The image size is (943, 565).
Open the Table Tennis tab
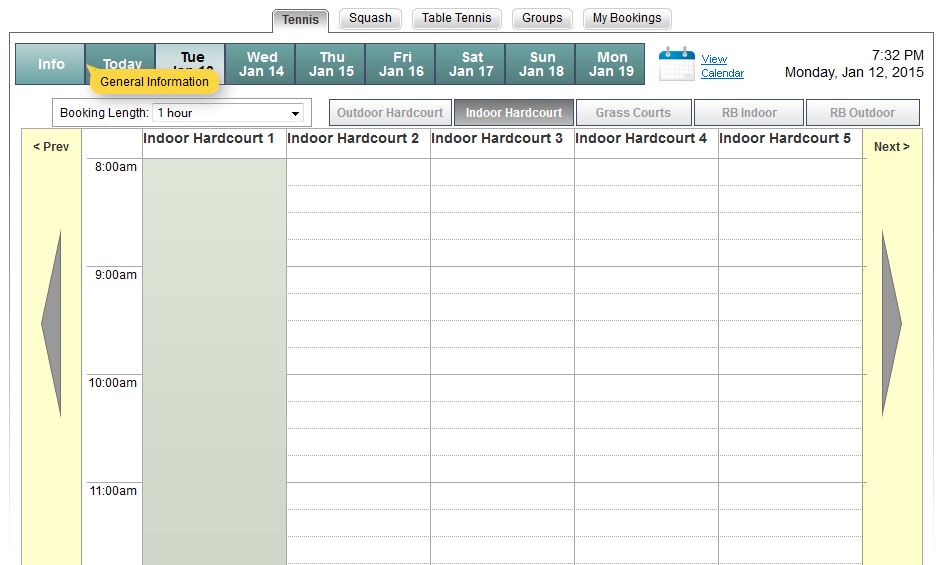456,18
